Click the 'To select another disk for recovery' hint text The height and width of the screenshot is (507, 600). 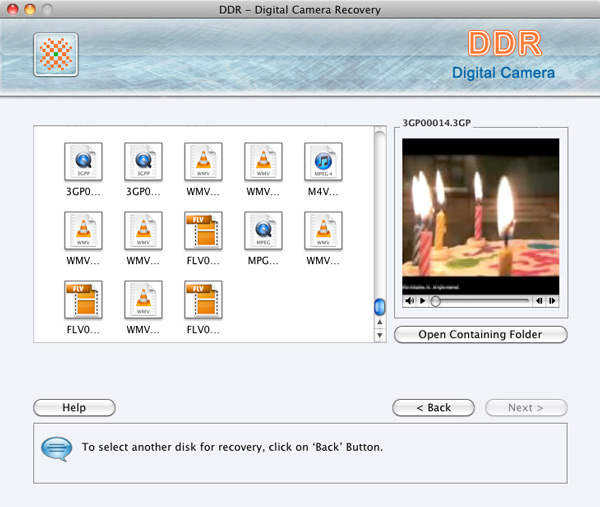click(232, 447)
